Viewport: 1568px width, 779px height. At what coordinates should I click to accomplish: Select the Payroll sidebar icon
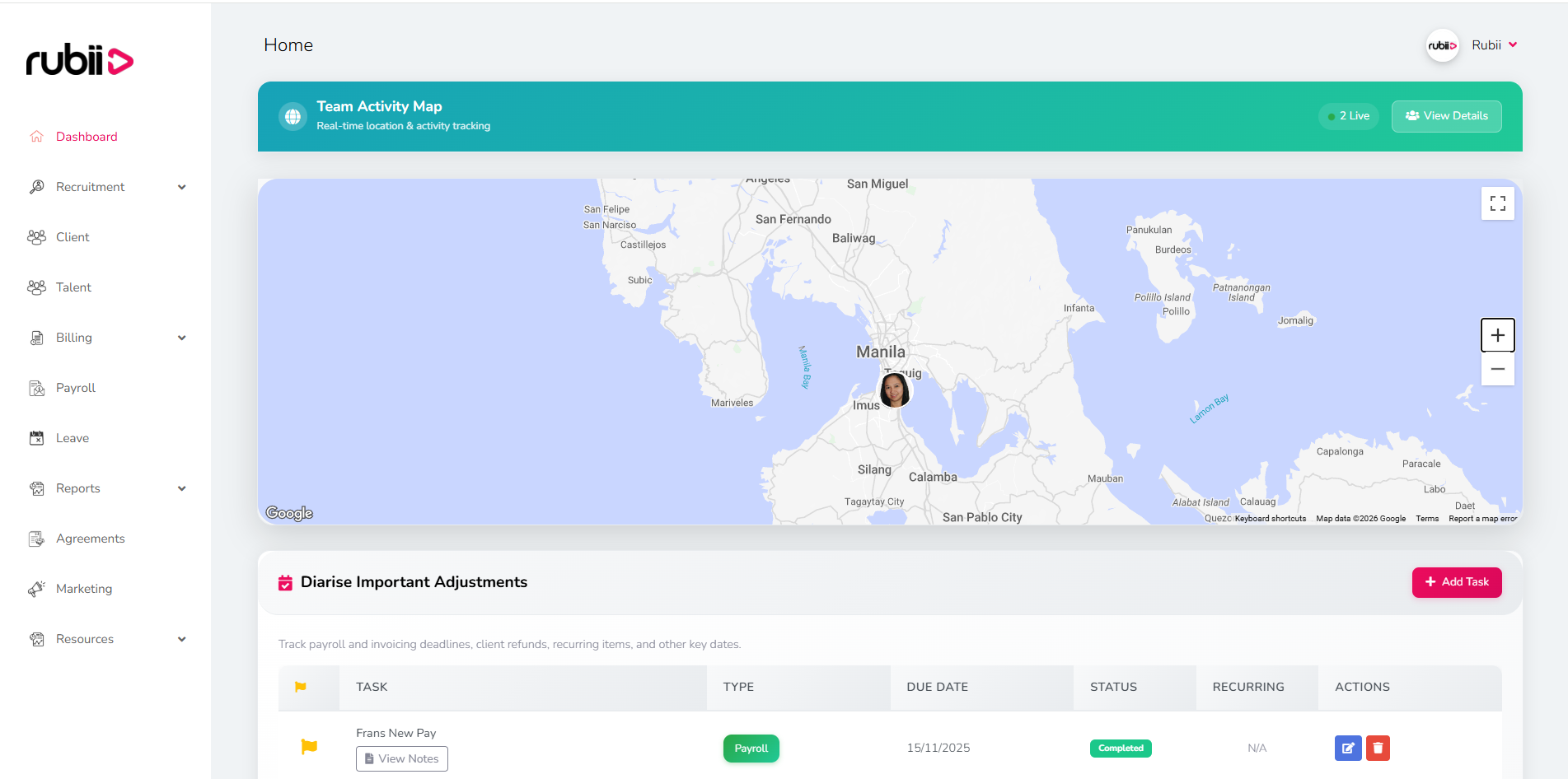click(x=37, y=387)
